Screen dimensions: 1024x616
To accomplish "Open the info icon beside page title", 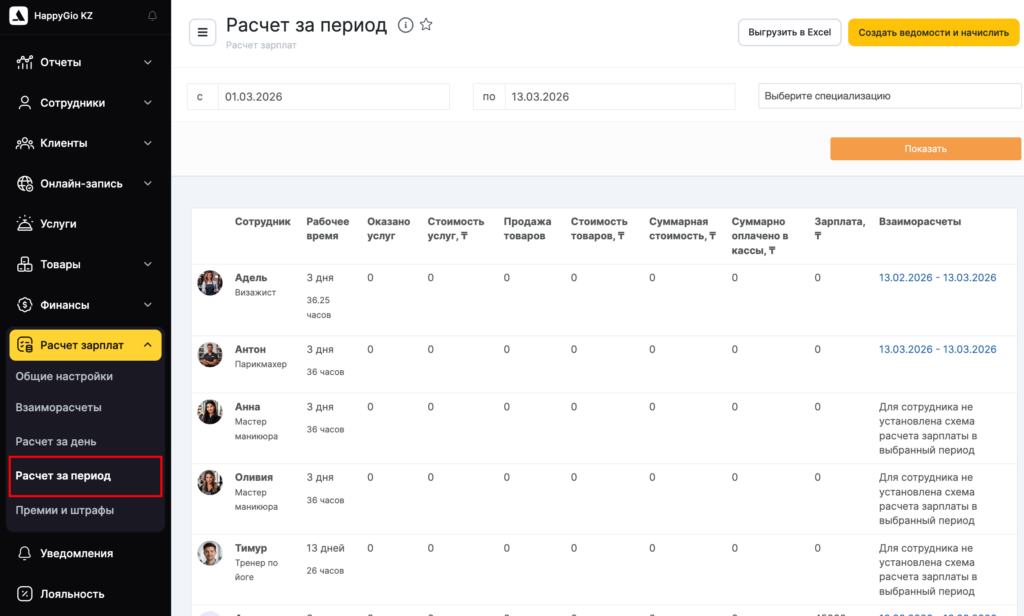I will (x=405, y=26).
